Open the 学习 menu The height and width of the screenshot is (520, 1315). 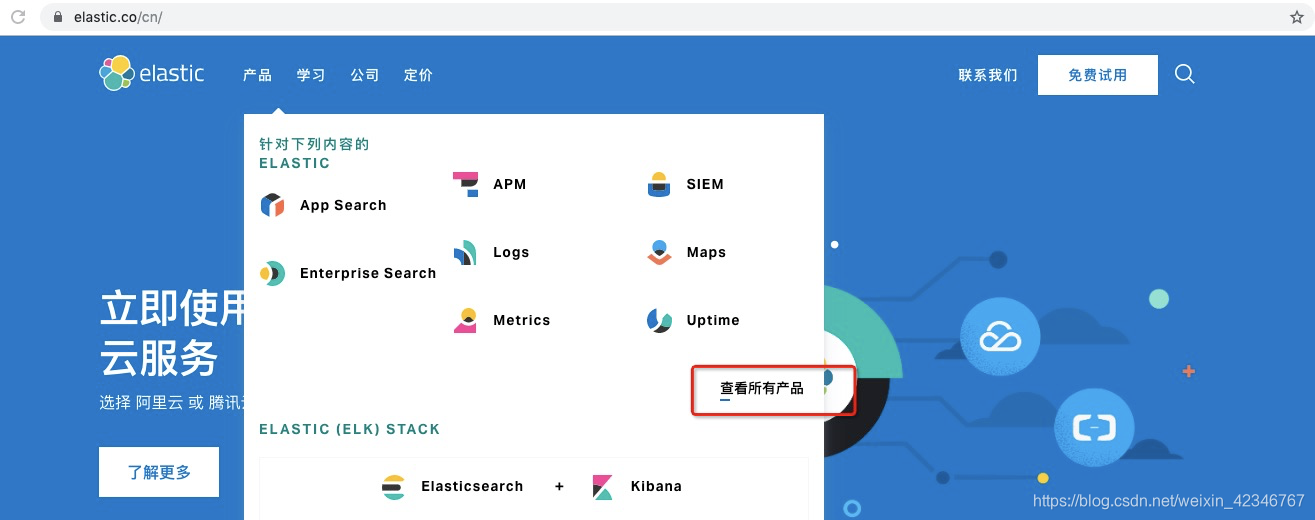[x=311, y=75]
